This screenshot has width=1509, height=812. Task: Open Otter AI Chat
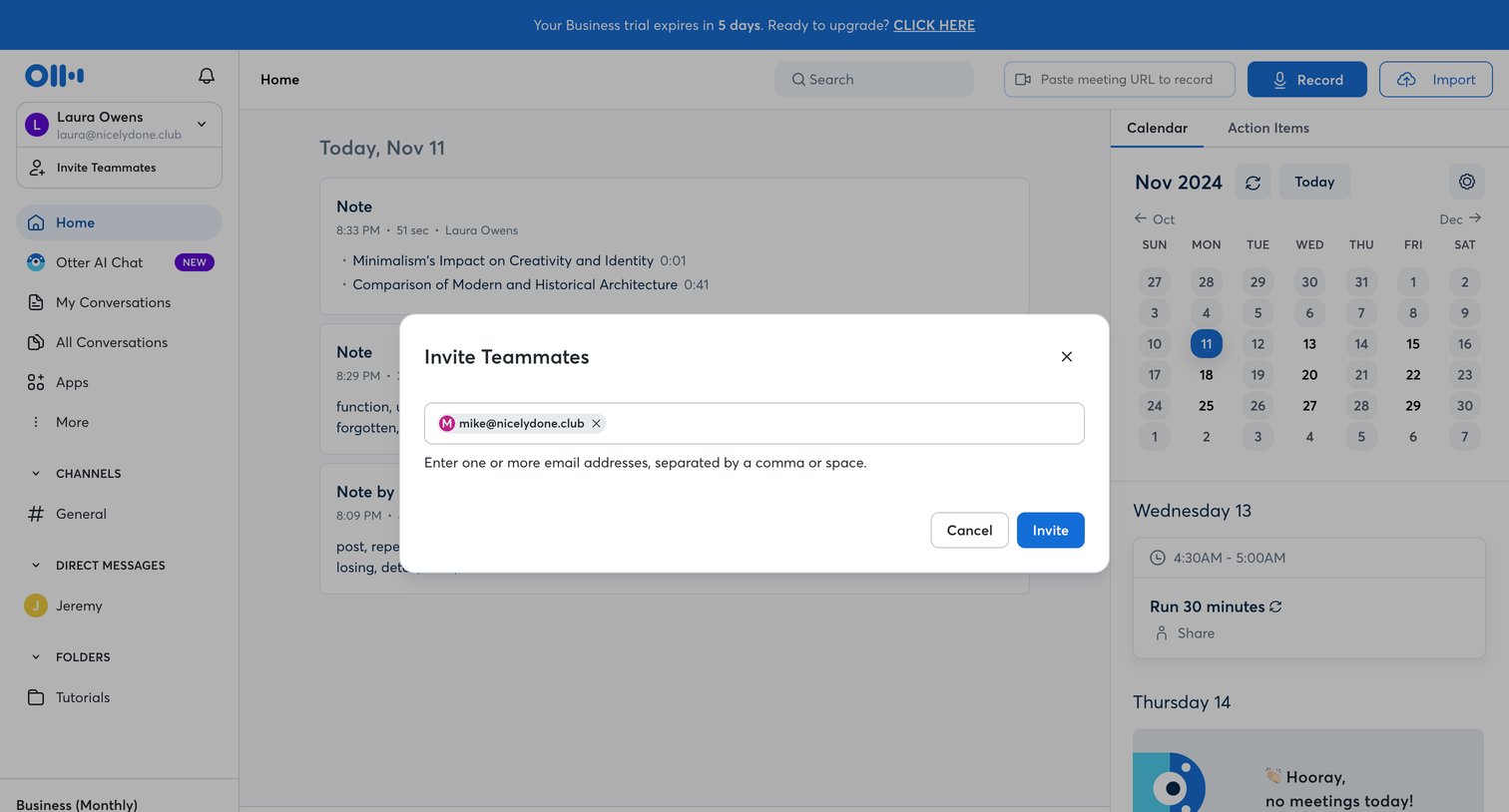(x=119, y=262)
